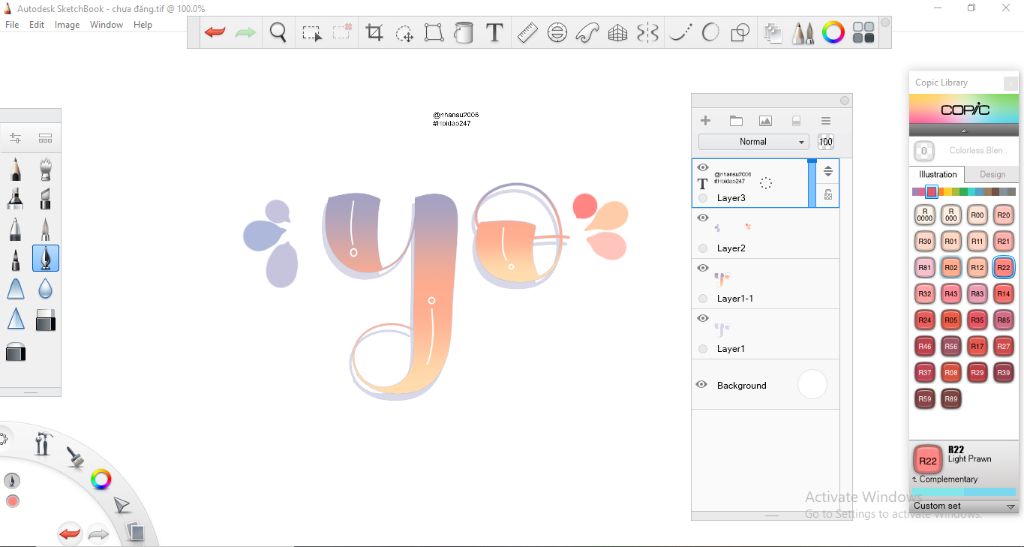Viewport: 1024px width, 547px height.
Task: Expand the Custom set dropdown
Action: tap(1010, 506)
